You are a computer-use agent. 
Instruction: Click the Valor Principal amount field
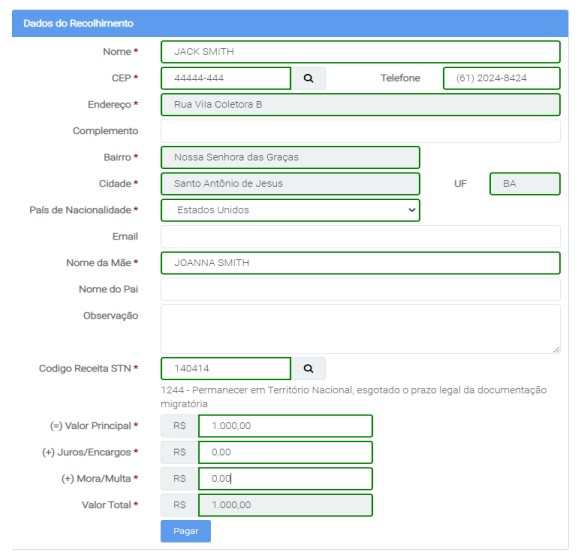(285, 426)
